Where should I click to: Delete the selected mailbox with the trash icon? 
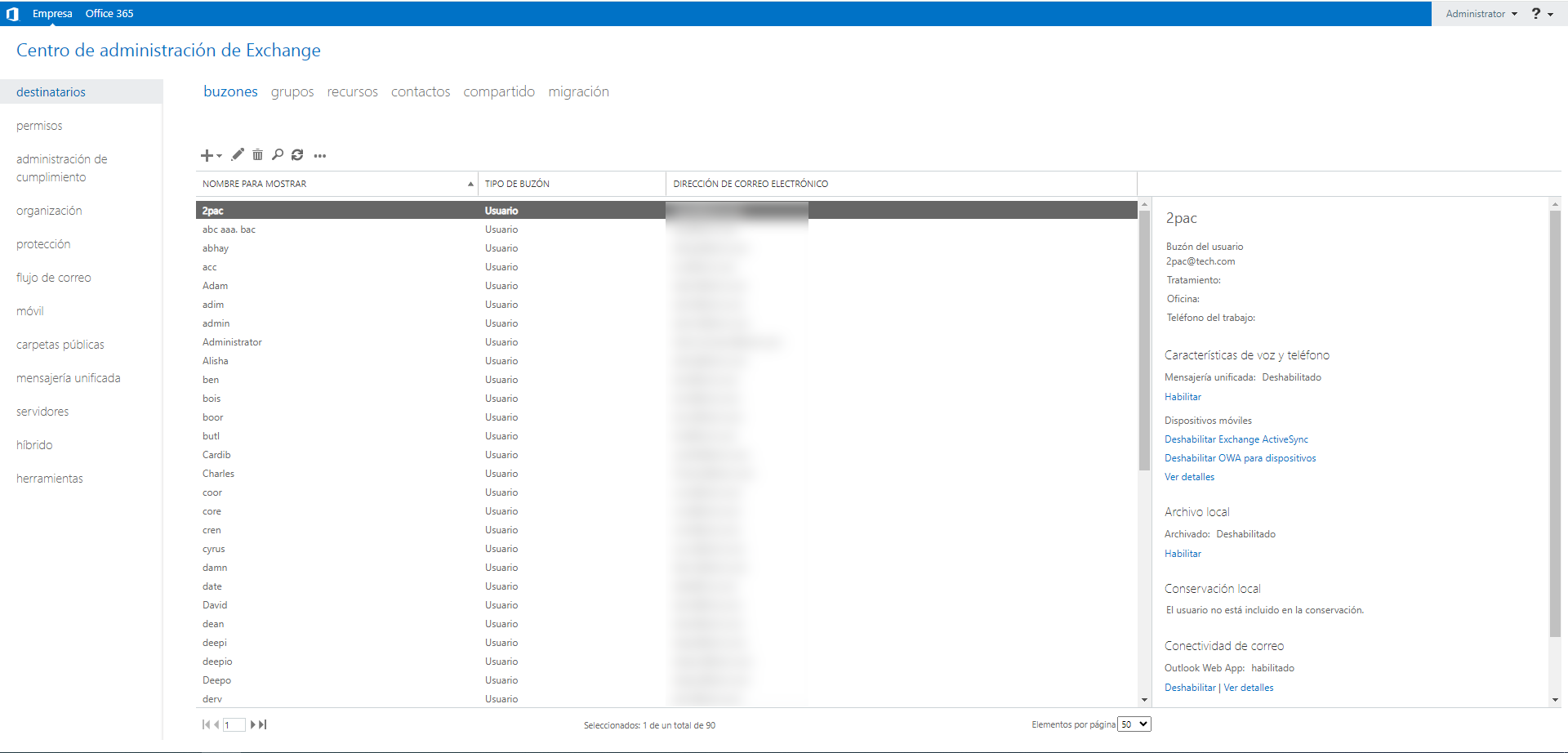coord(257,154)
